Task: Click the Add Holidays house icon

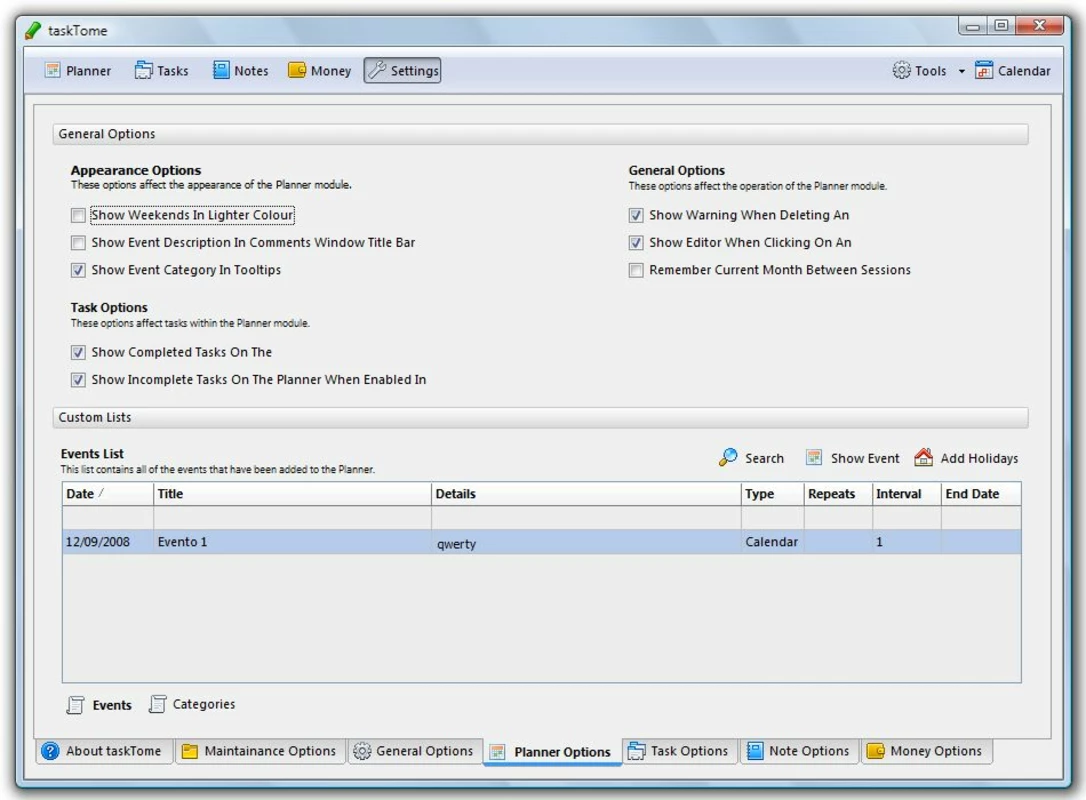Action: [923, 457]
